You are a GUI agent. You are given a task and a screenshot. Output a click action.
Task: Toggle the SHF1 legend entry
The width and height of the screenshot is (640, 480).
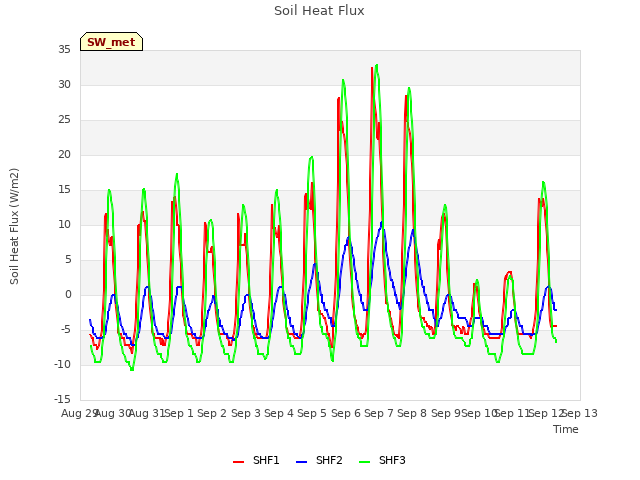(x=256, y=460)
